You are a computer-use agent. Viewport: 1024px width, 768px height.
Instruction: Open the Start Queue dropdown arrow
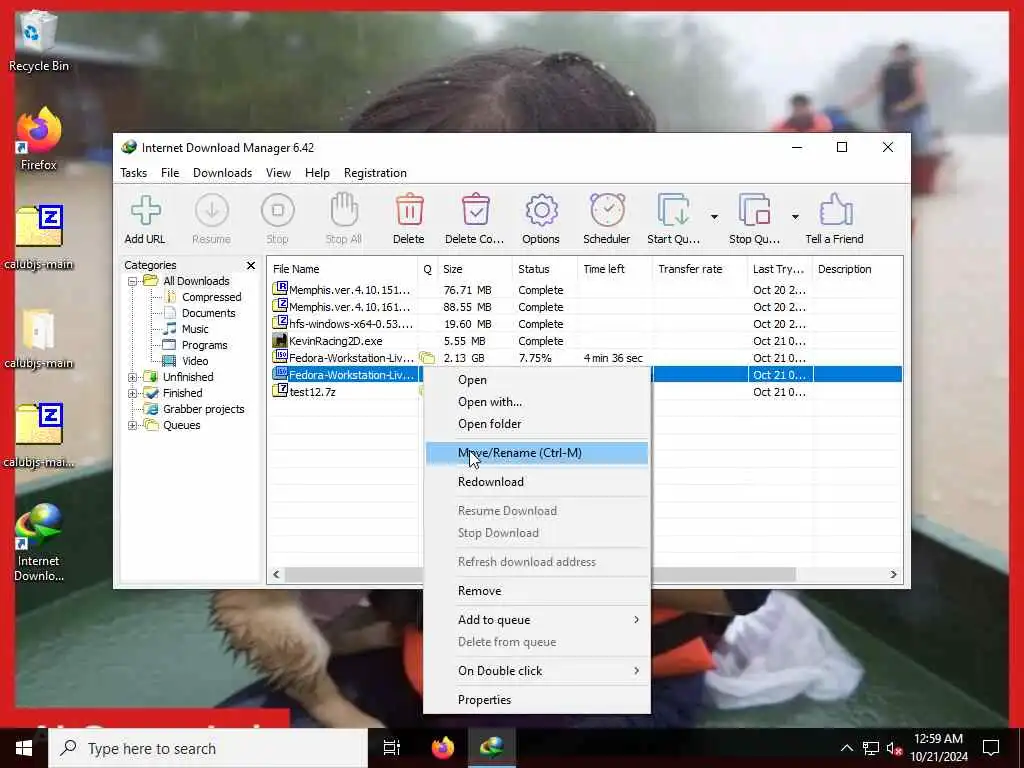point(714,217)
